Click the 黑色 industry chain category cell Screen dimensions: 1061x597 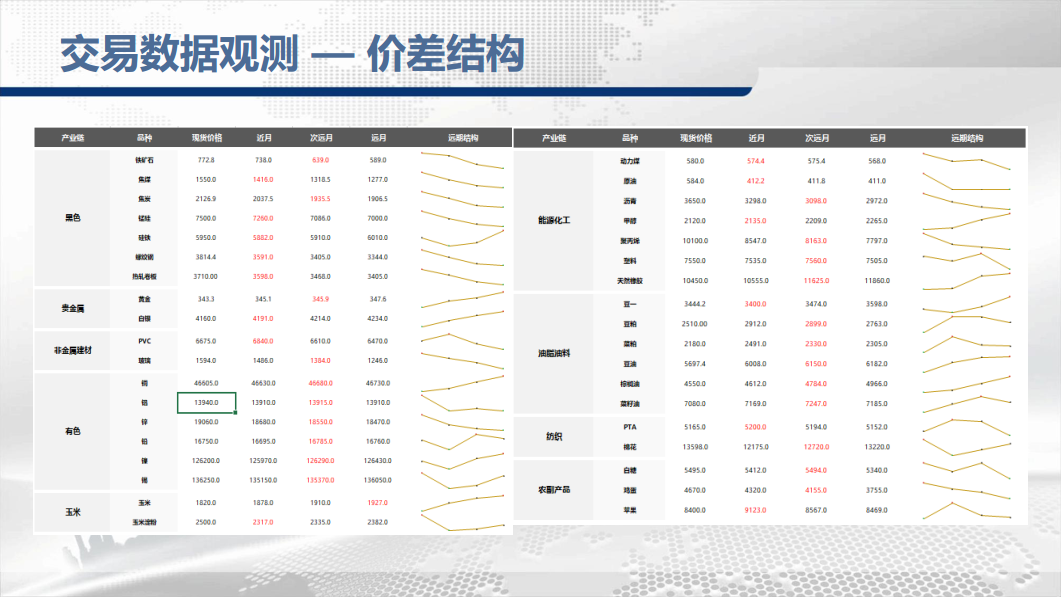(73, 217)
